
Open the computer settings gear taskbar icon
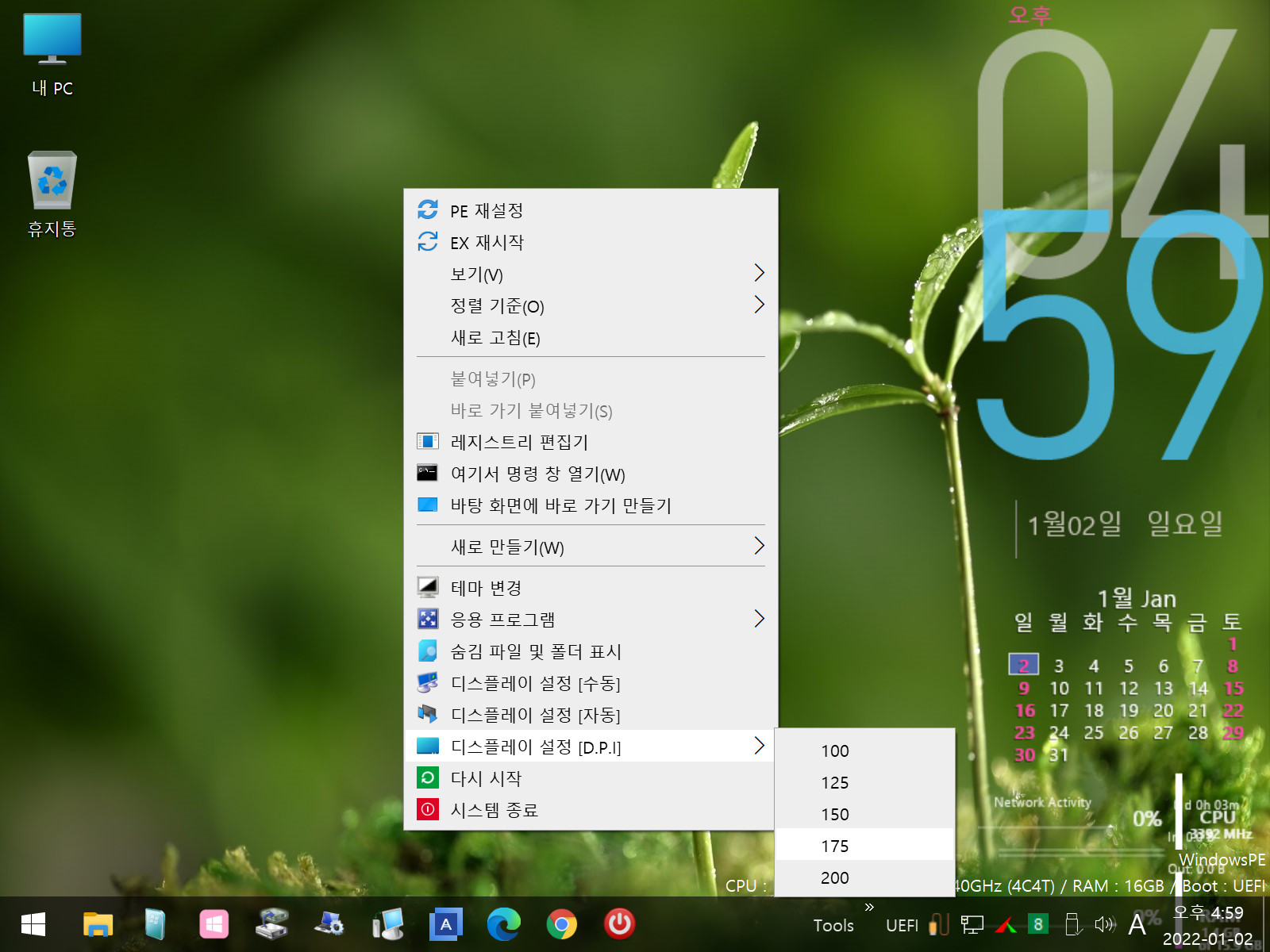[x=330, y=924]
